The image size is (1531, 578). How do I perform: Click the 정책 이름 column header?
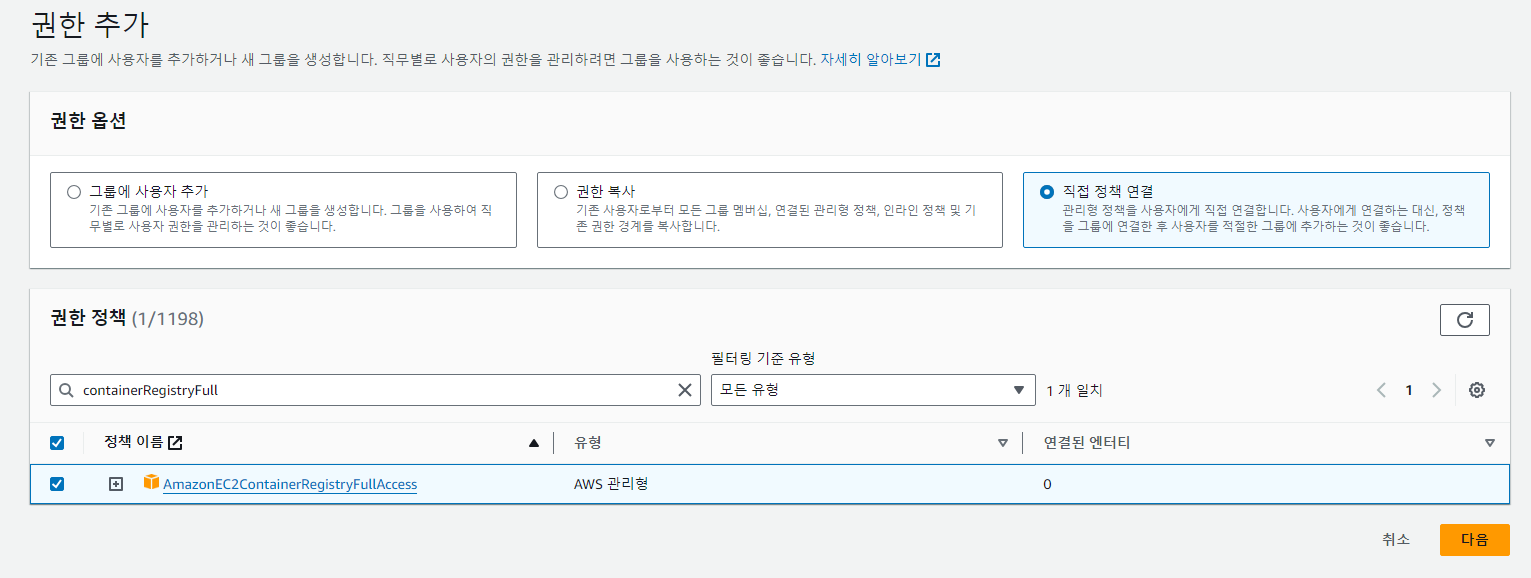click(134, 442)
